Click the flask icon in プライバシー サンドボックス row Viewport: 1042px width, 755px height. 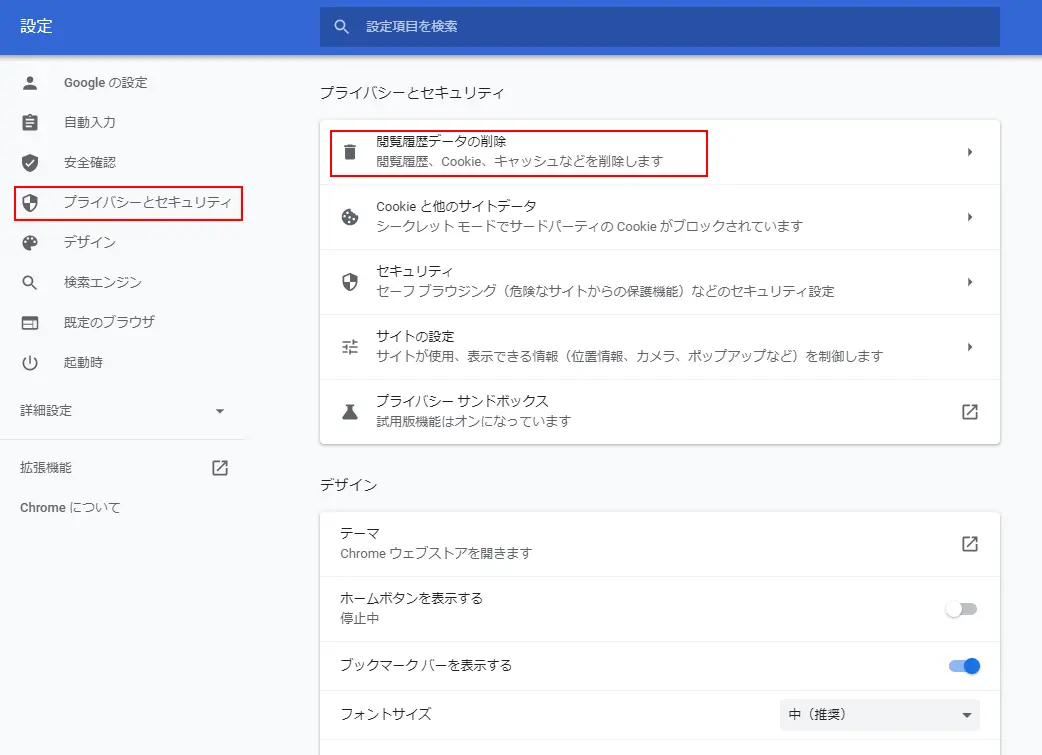(x=350, y=412)
